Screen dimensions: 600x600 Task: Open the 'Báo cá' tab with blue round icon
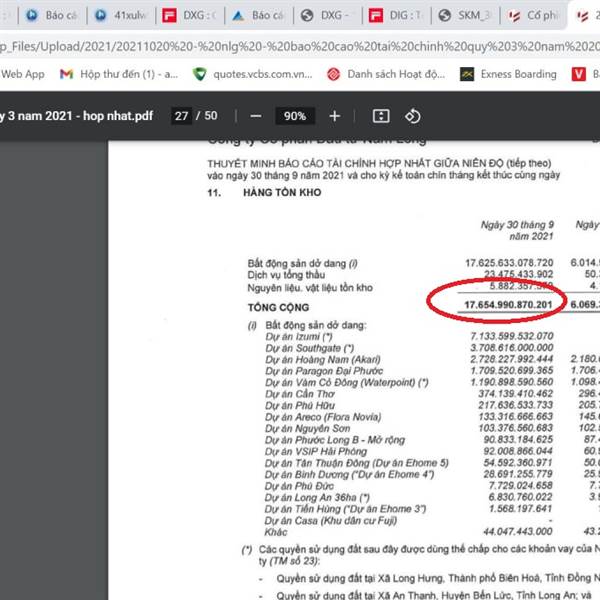coord(52,15)
